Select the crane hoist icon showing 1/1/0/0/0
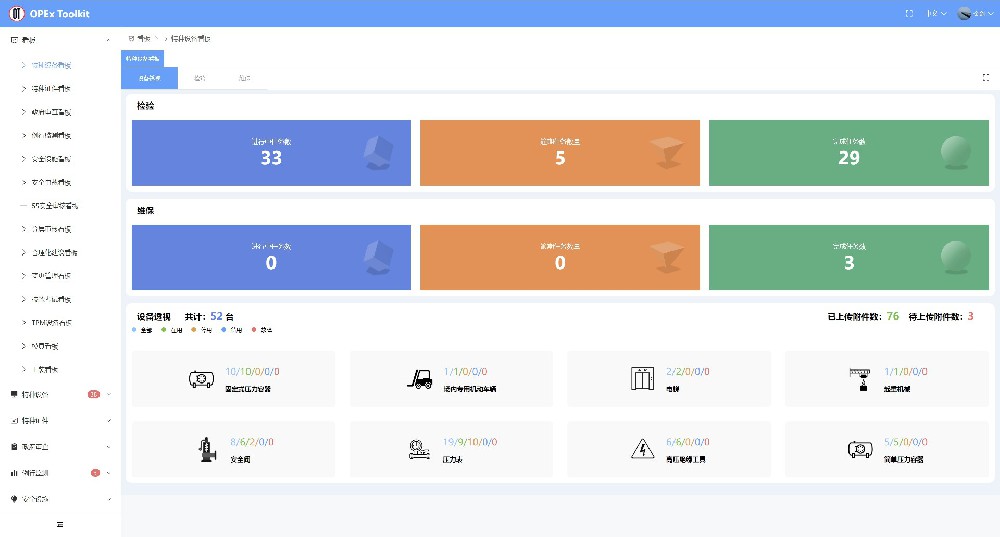Image resolution: width=1000 pixels, height=537 pixels. [x=860, y=379]
